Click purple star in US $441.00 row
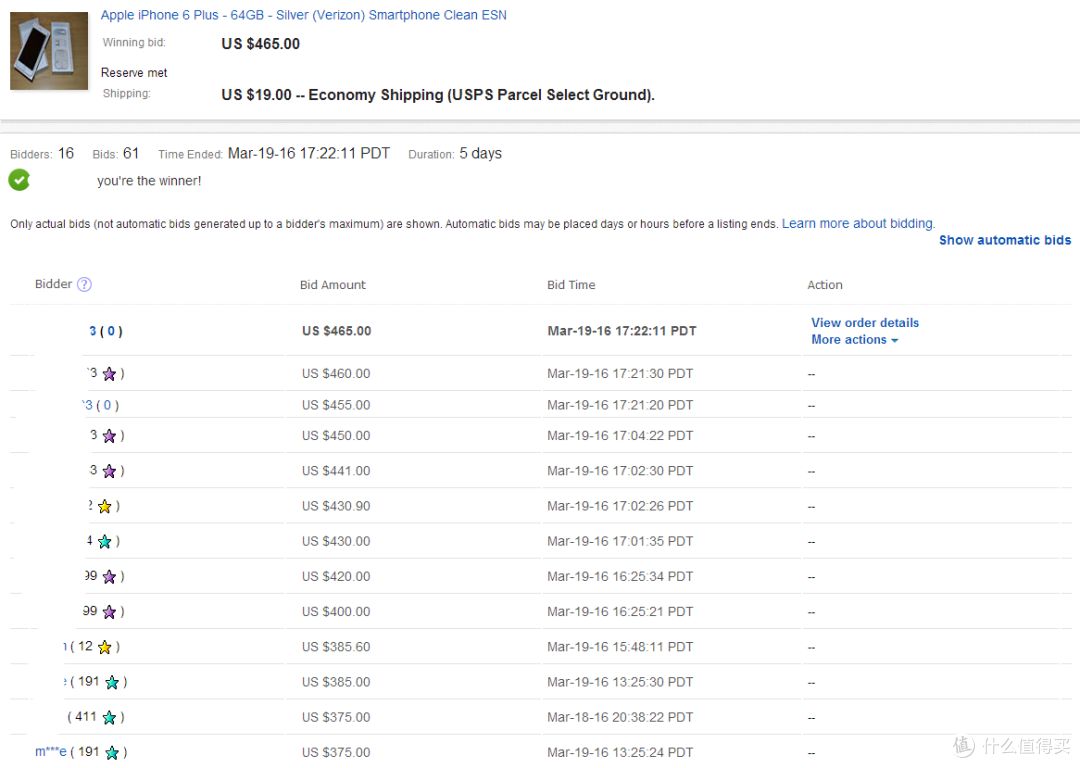 109,471
